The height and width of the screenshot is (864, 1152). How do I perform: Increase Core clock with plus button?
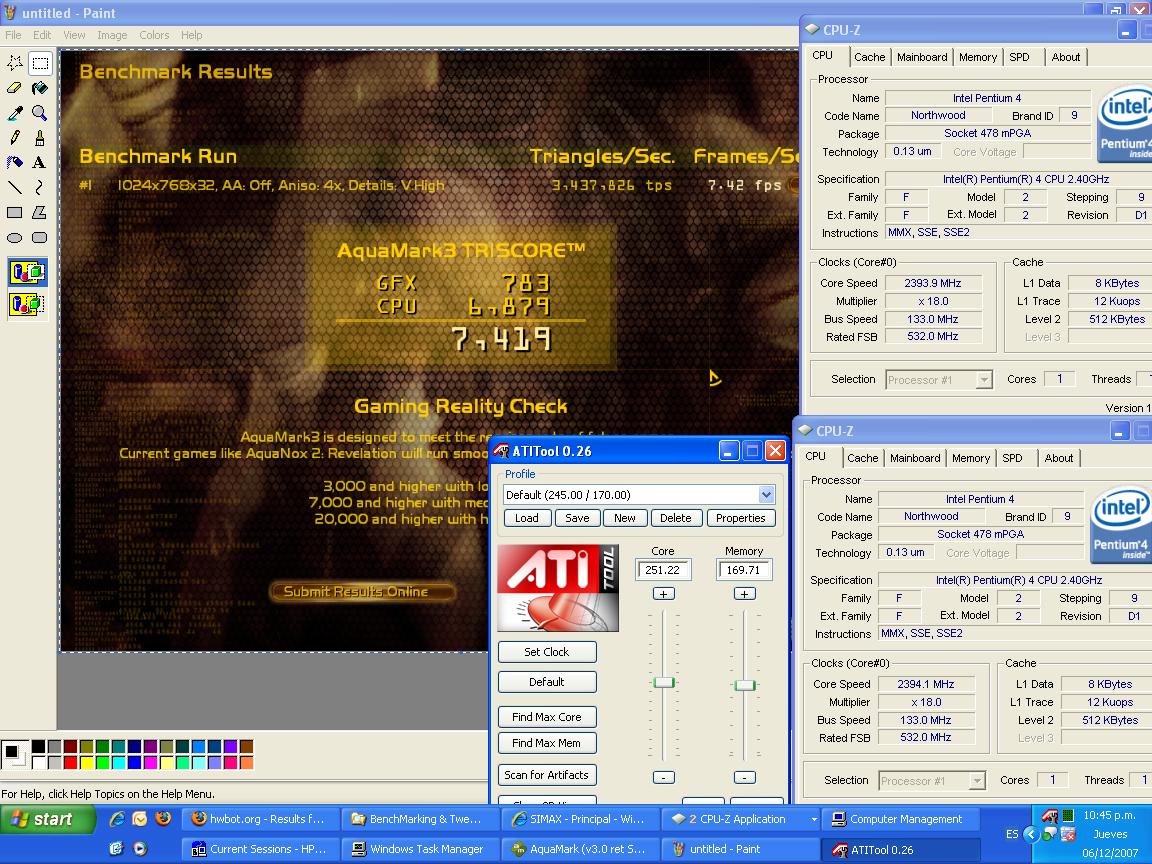click(x=663, y=594)
